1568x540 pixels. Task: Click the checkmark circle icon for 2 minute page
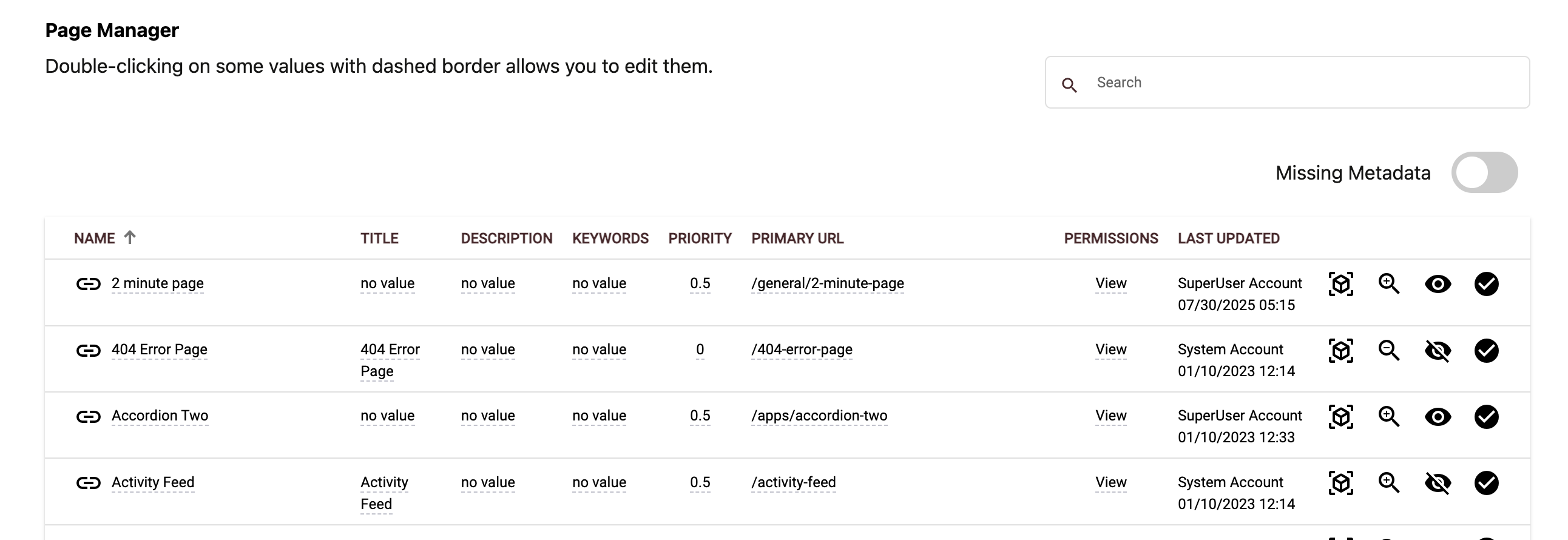(x=1486, y=284)
